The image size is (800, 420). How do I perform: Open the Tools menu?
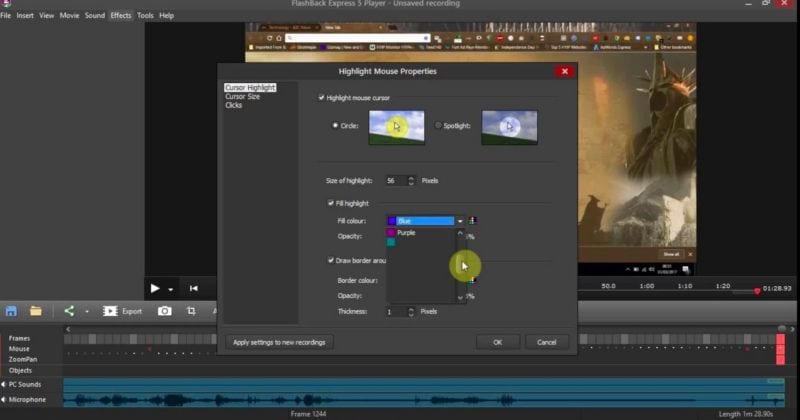[x=145, y=15]
